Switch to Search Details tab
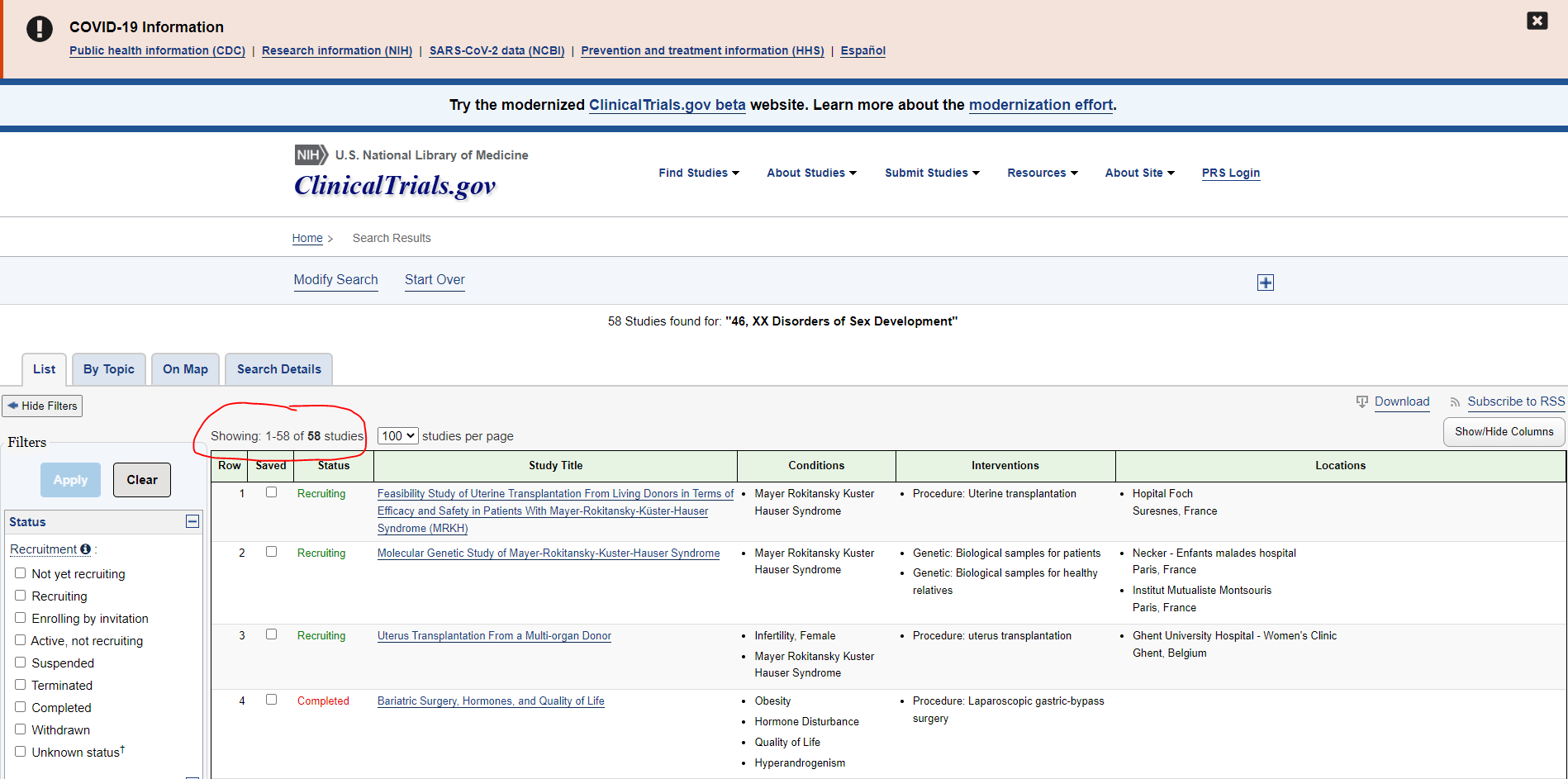This screenshot has height=779, width=1568. pyautogui.click(x=279, y=369)
